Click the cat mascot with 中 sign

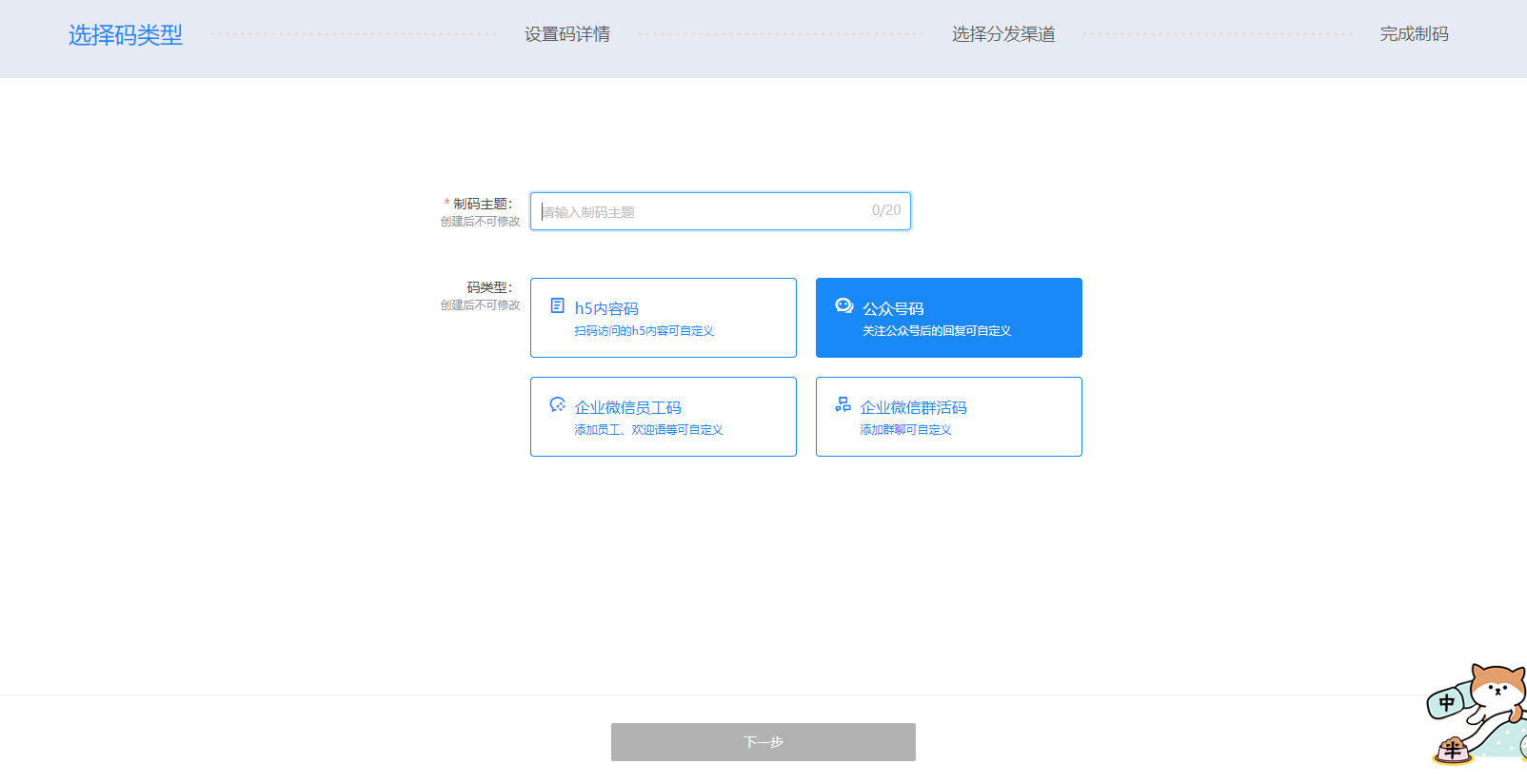tap(1477, 714)
